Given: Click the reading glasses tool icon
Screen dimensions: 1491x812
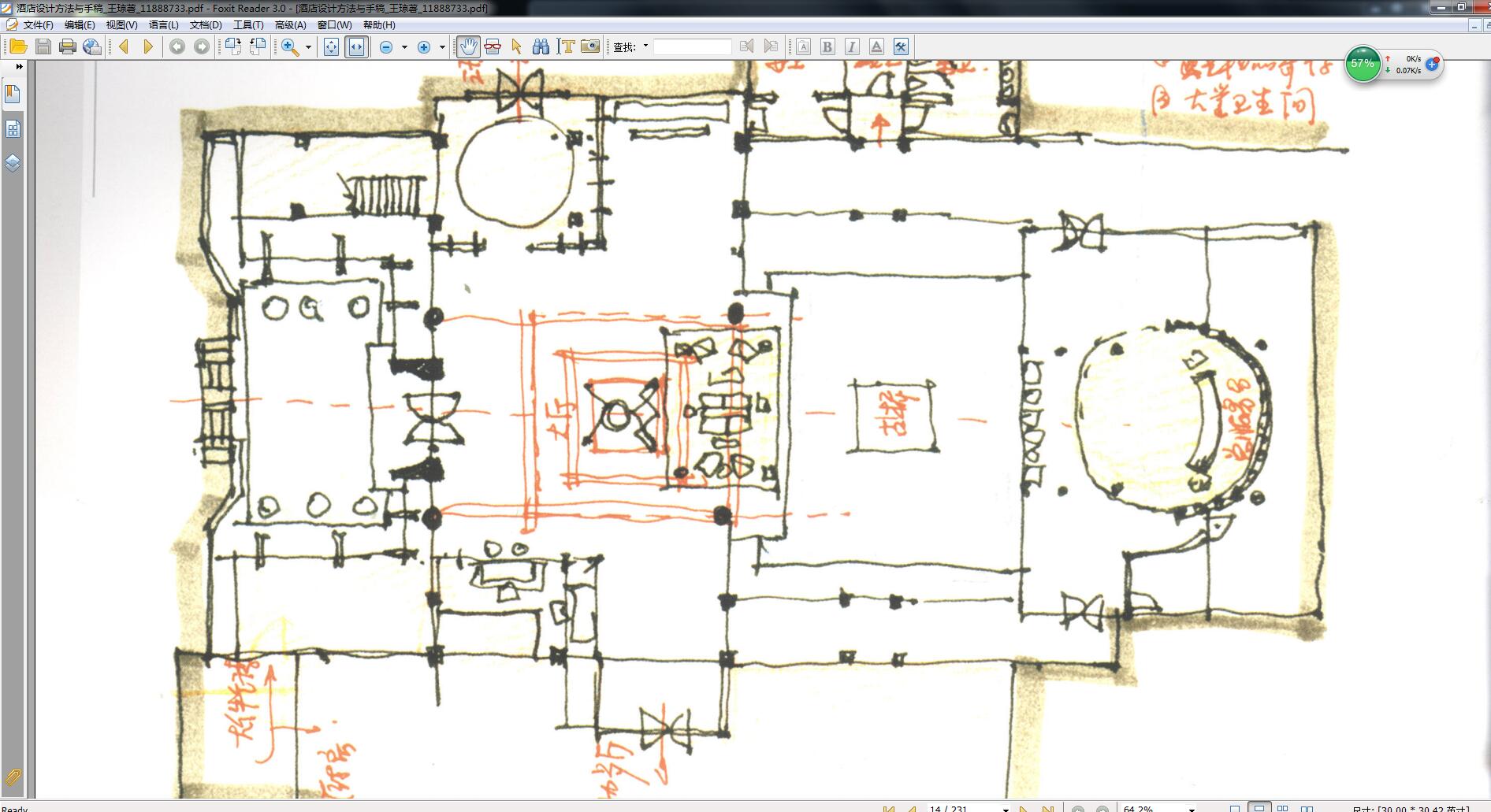Looking at the screenshot, I should click(493, 47).
